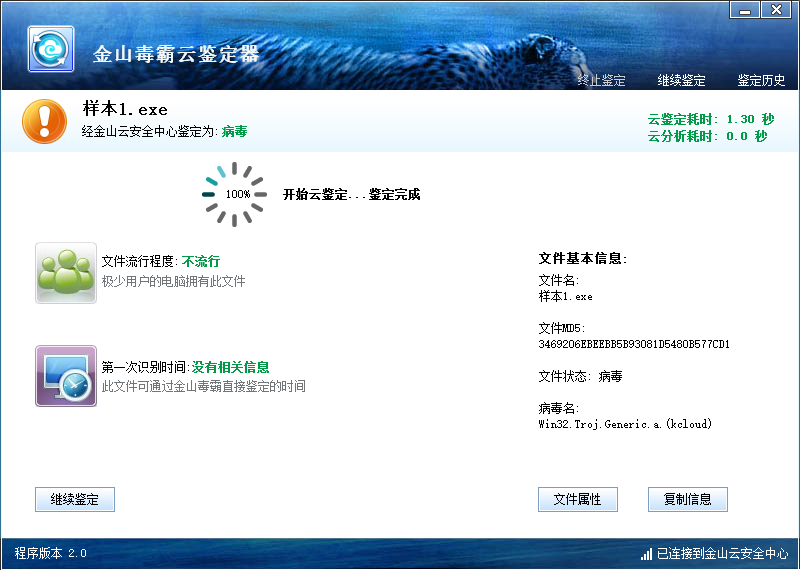Click the orange warning exclamation icon
800x570 pixels.
44,121
